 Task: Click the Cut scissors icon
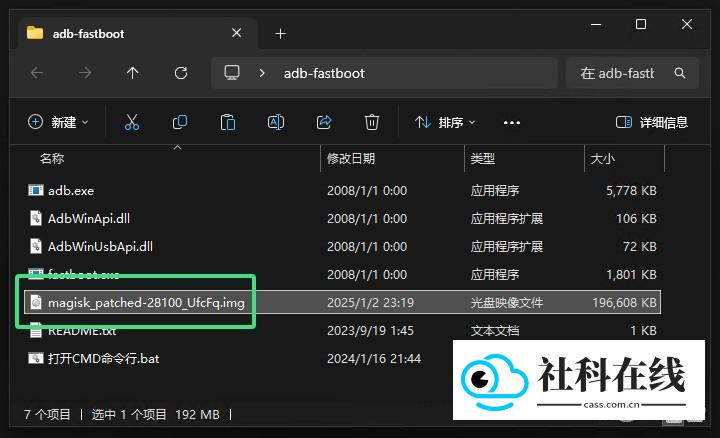point(132,122)
